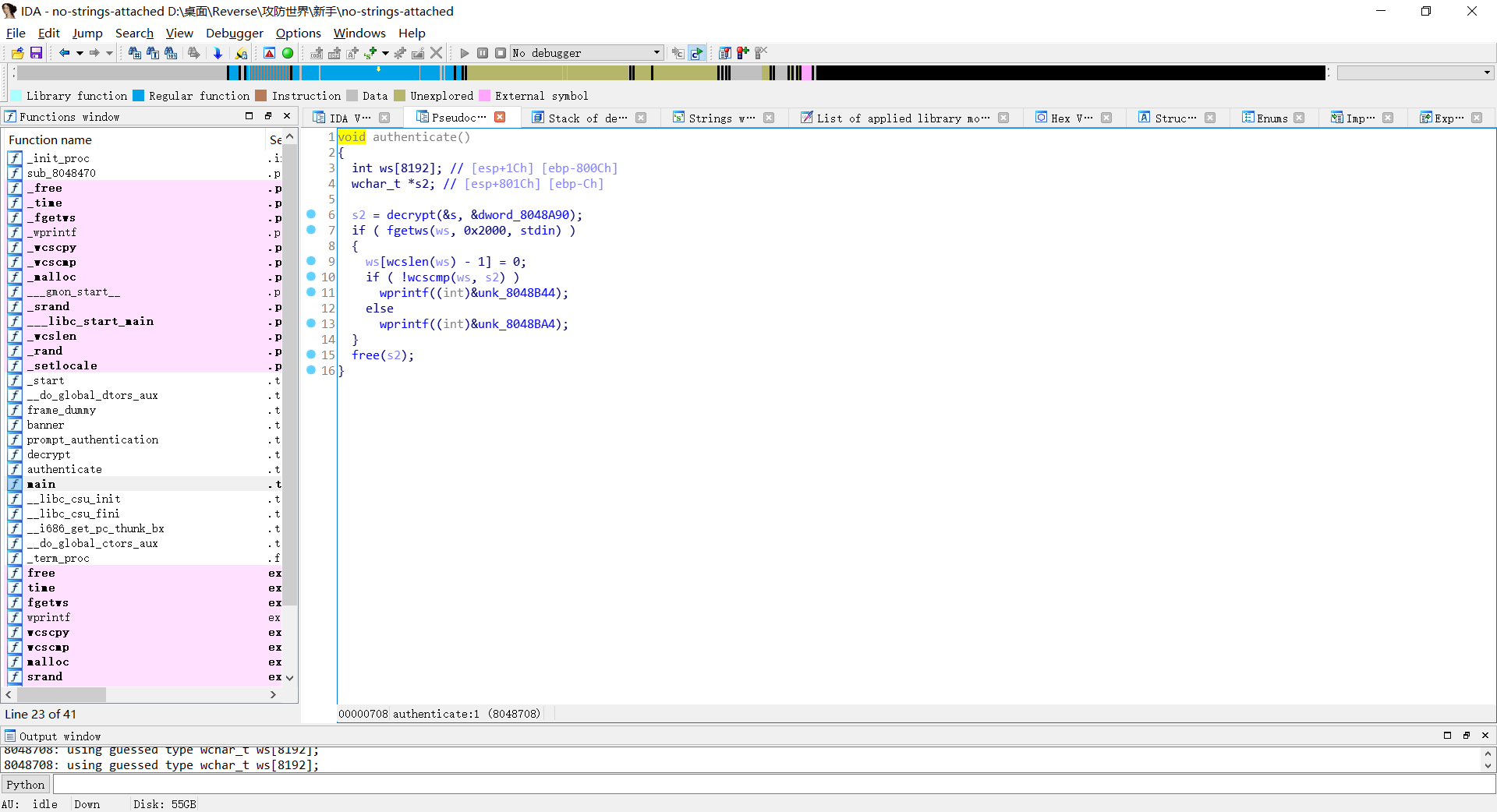The height and width of the screenshot is (812, 1497).
Task: Click the search binary sequence binoculars icon
Action: pyautogui.click(x=171, y=53)
